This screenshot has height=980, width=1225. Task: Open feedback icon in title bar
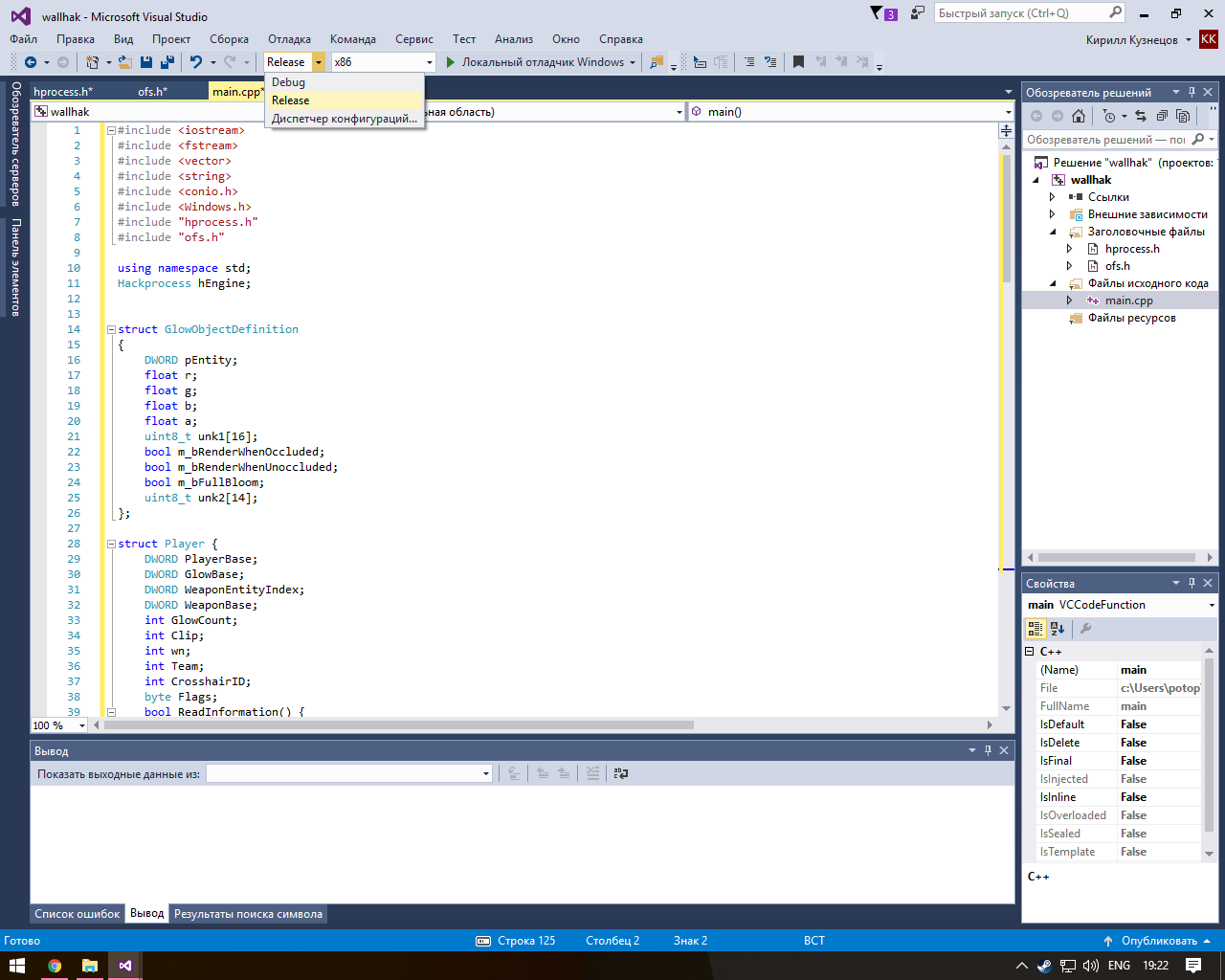(x=918, y=13)
